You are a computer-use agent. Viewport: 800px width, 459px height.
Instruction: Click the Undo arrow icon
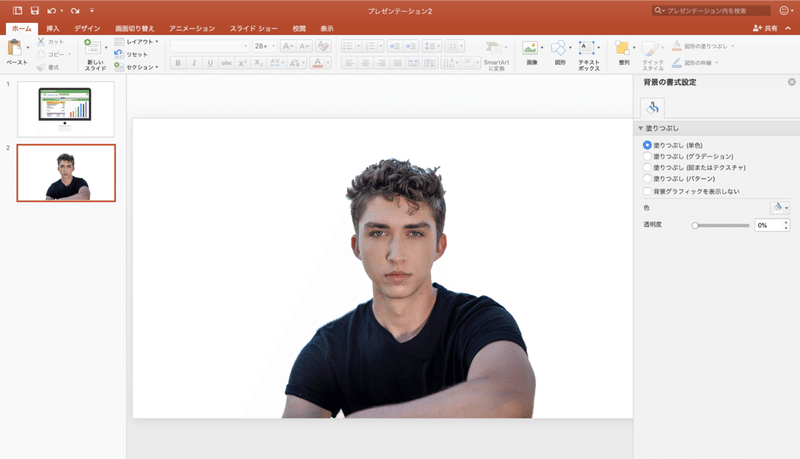pos(52,11)
